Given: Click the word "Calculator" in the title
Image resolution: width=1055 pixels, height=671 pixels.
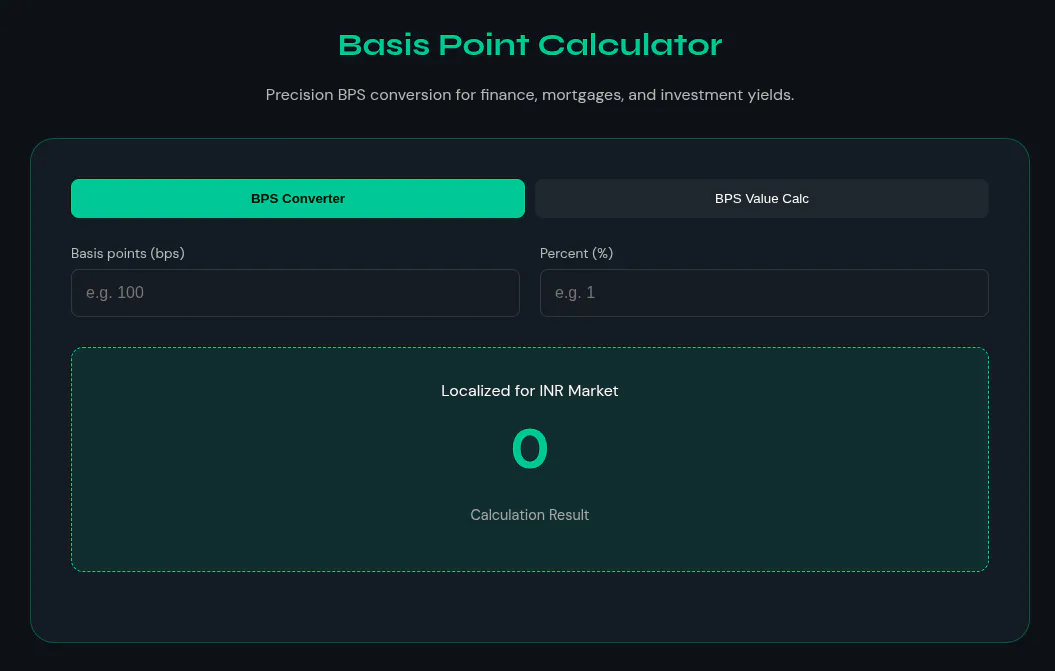Looking at the screenshot, I should [x=630, y=44].
